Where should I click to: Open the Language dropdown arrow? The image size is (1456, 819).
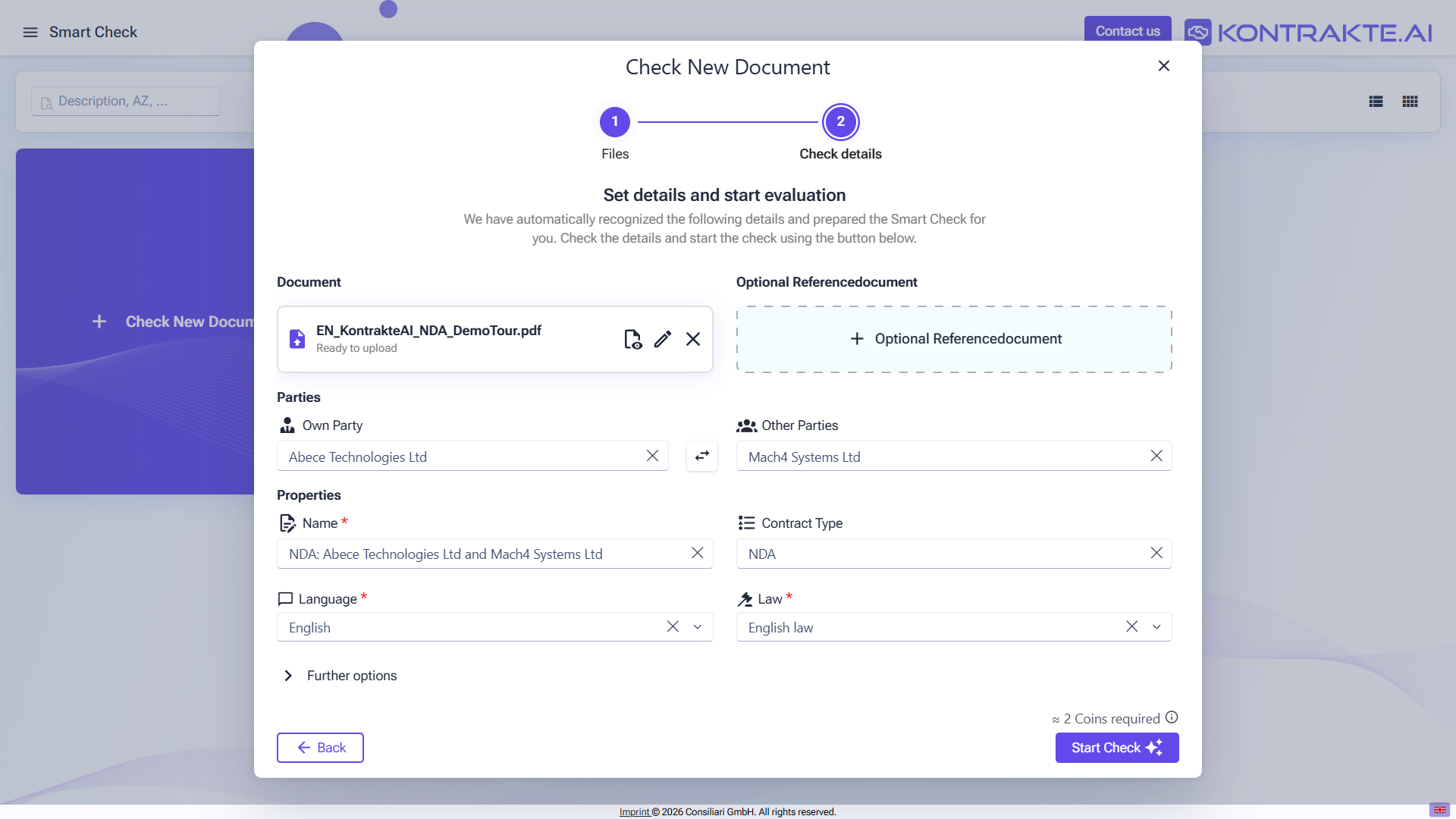[x=698, y=627]
